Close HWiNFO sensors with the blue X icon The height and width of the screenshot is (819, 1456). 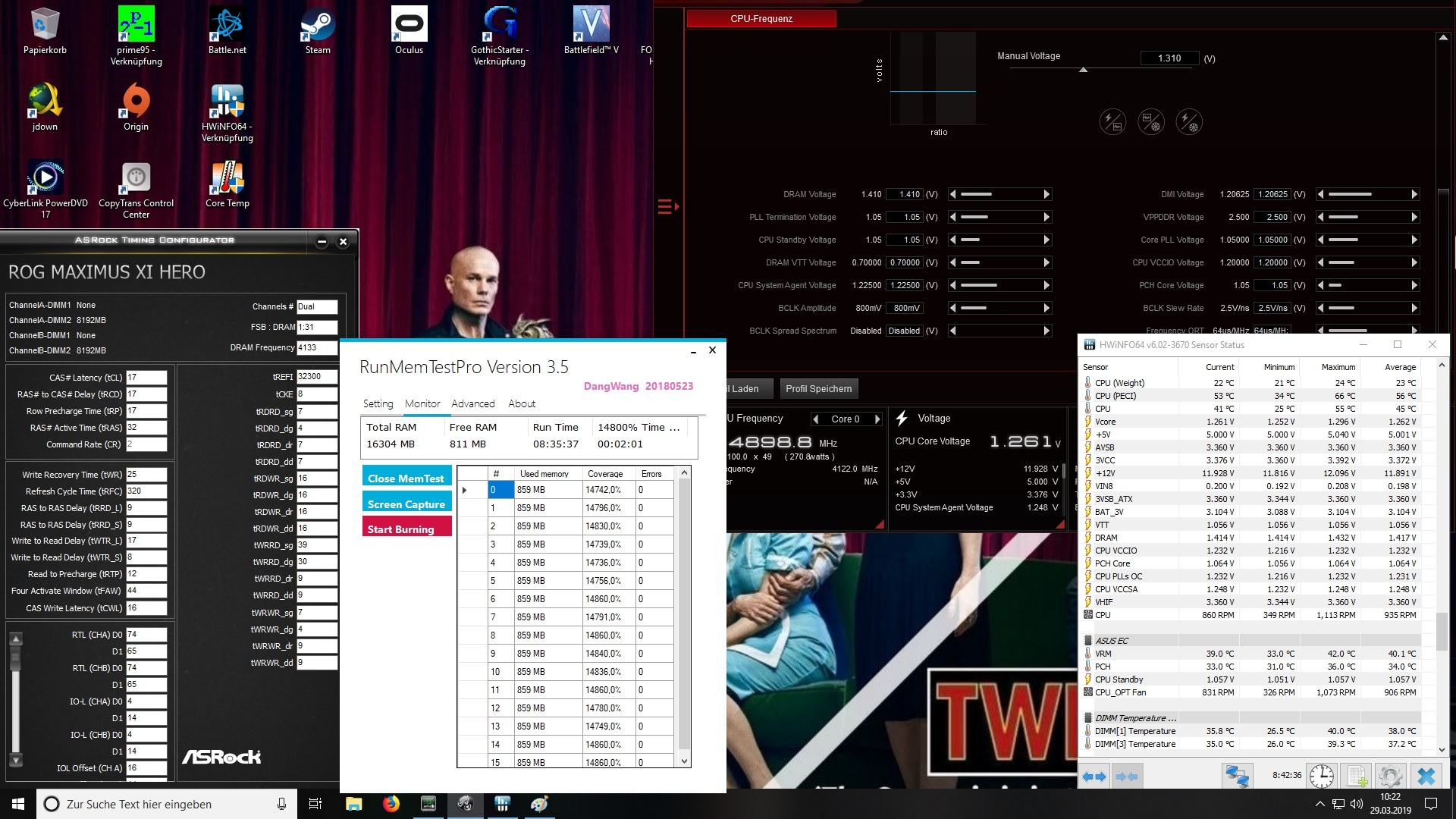pos(1426,776)
